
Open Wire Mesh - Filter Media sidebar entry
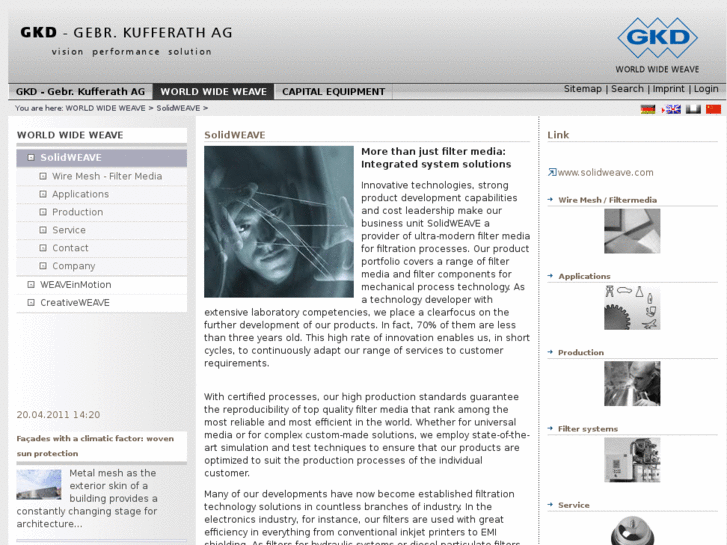[x=107, y=176]
